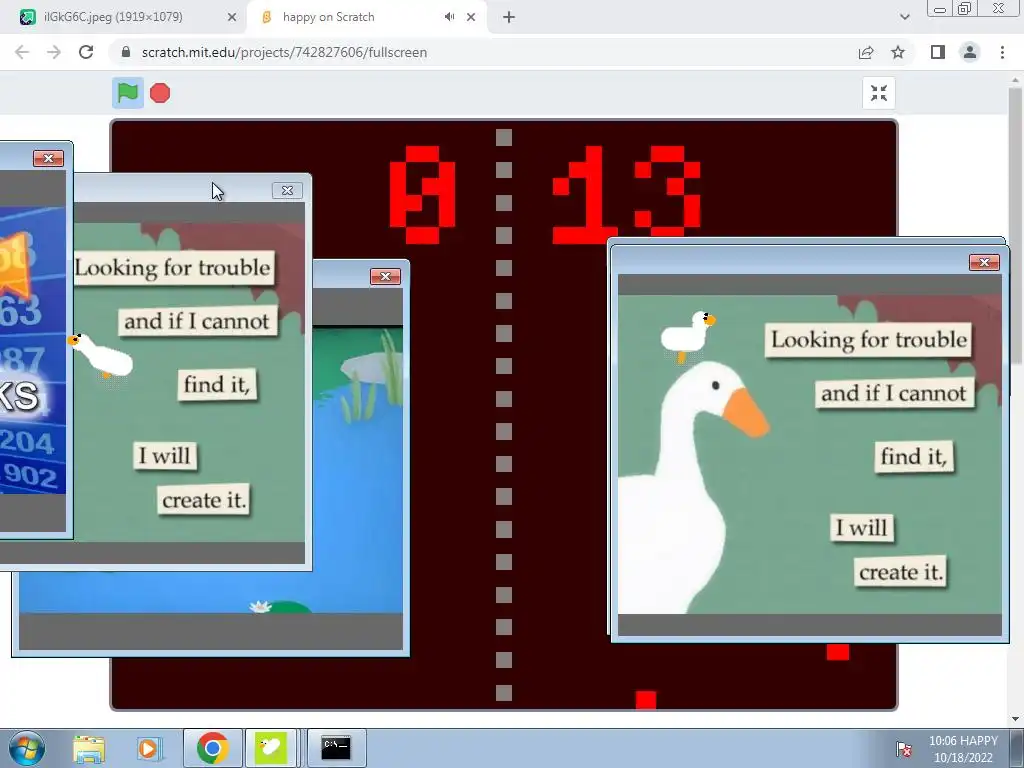Click the red score digits 13
This screenshot has width=1024, height=768.
click(627, 195)
